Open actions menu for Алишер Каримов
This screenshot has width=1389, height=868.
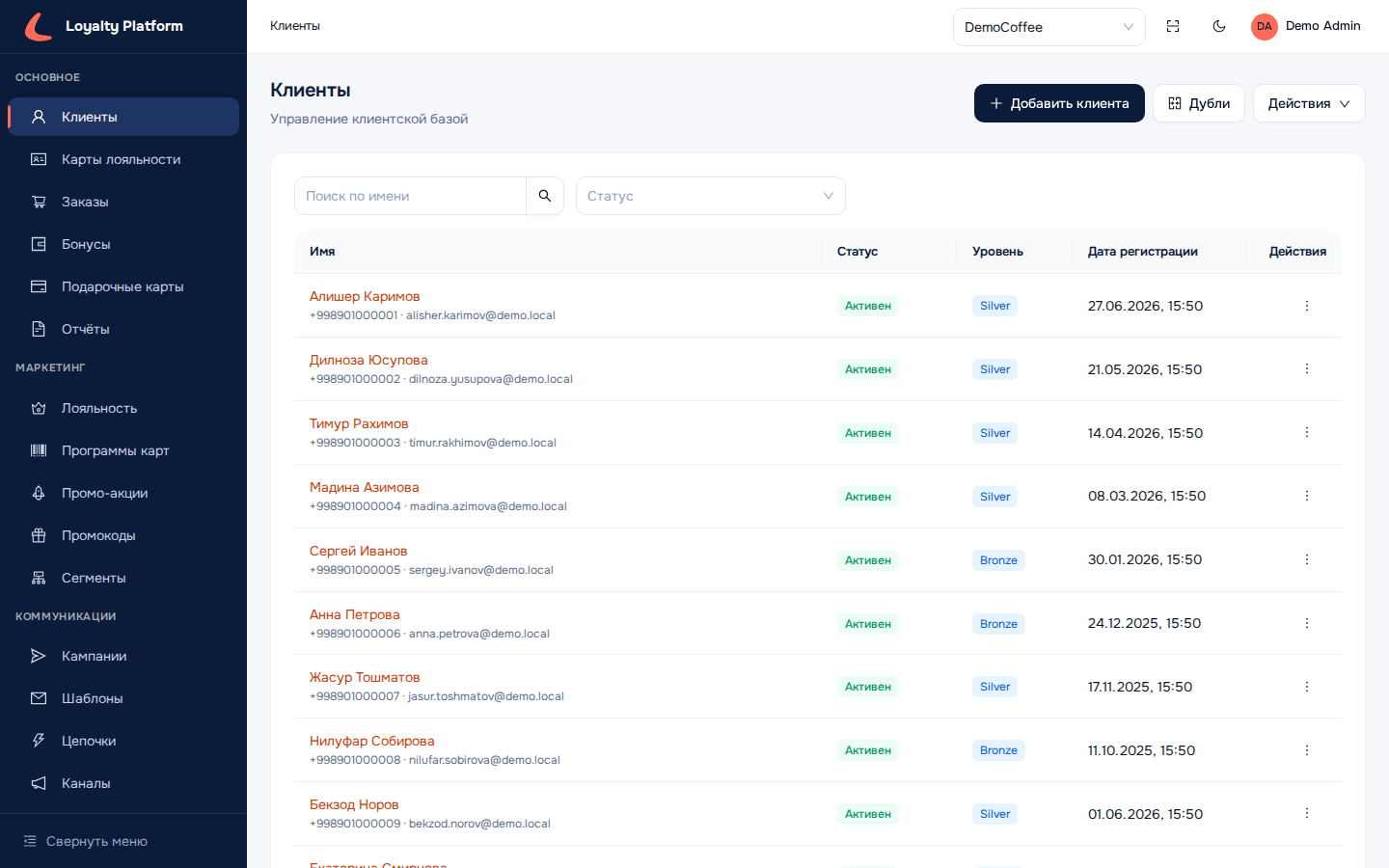pos(1307,306)
